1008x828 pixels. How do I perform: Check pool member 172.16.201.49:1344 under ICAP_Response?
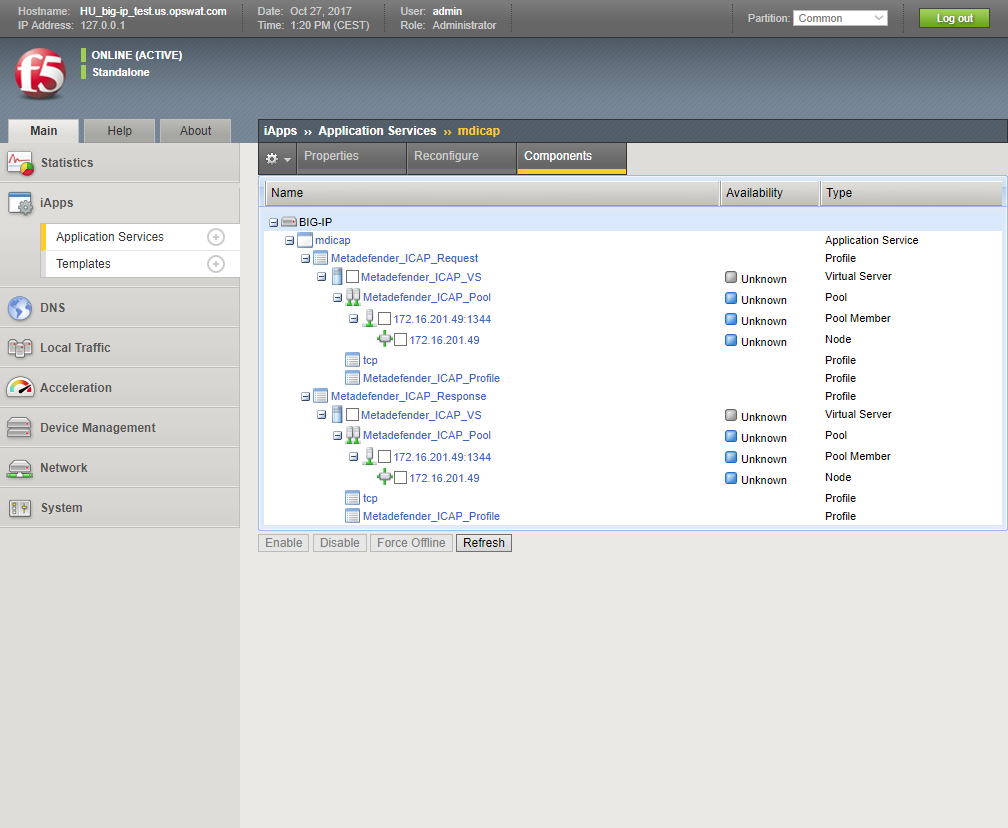pyautogui.click(x=384, y=456)
